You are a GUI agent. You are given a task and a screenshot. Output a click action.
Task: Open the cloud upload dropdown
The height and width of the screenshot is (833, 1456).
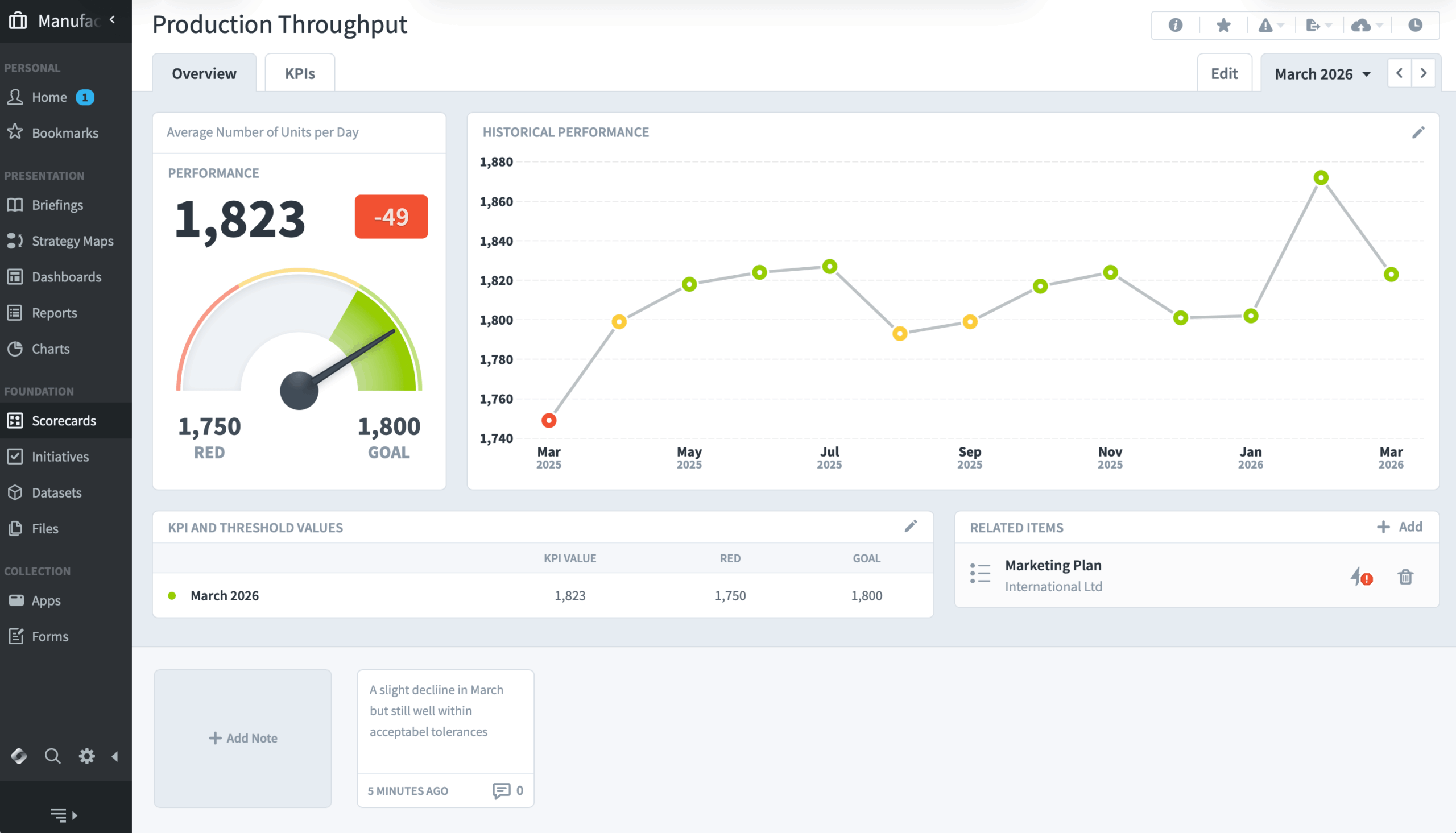[1366, 25]
